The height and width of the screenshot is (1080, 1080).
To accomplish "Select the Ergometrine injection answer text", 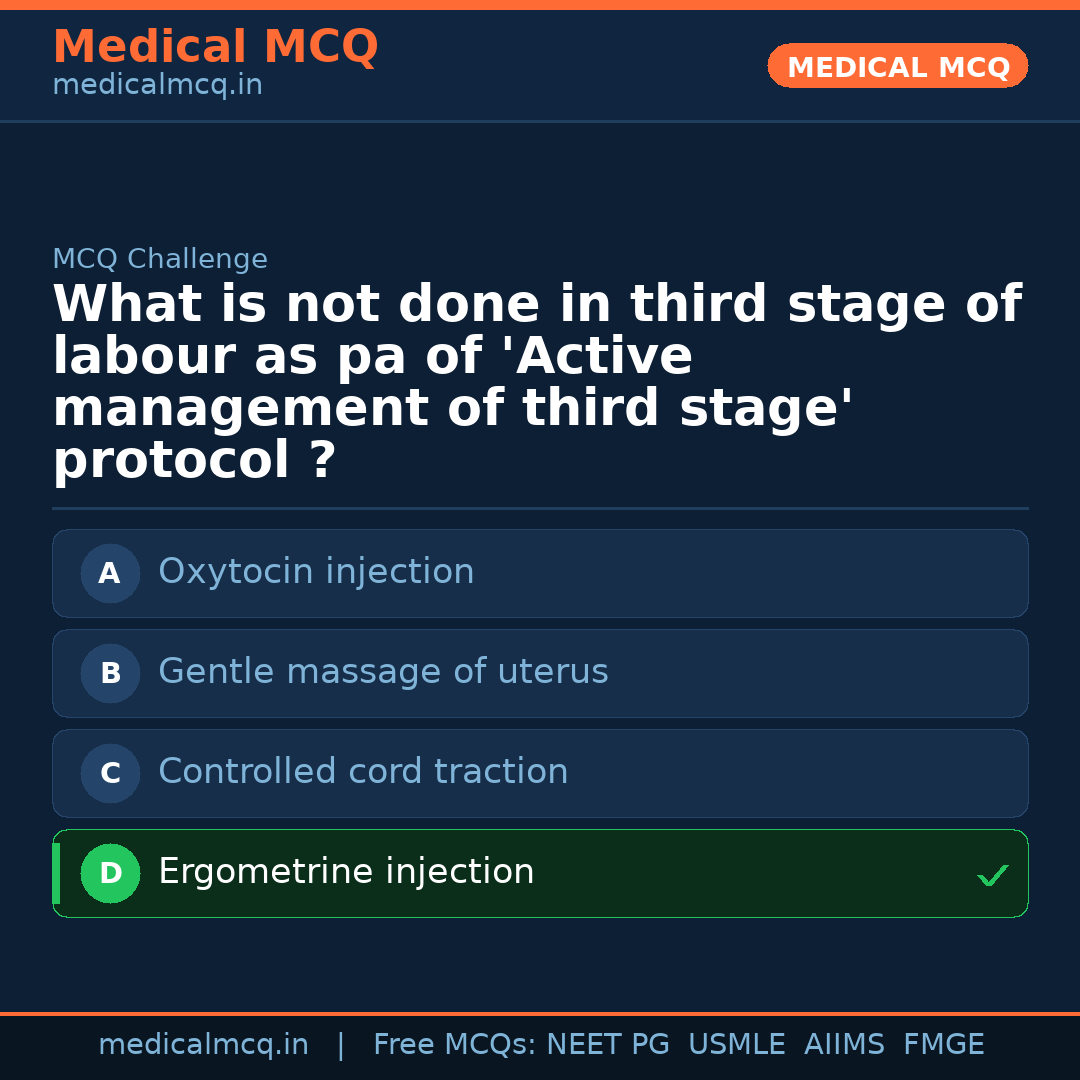I will [346, 872].
